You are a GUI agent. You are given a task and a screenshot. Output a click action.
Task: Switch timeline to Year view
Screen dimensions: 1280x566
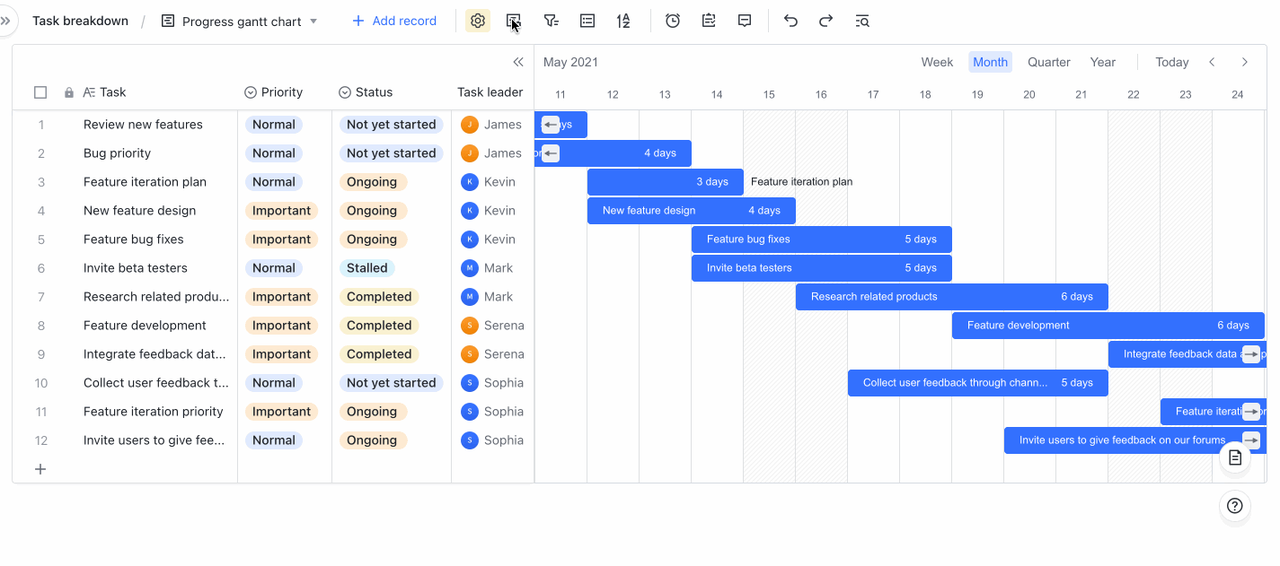pos(1103,62)
